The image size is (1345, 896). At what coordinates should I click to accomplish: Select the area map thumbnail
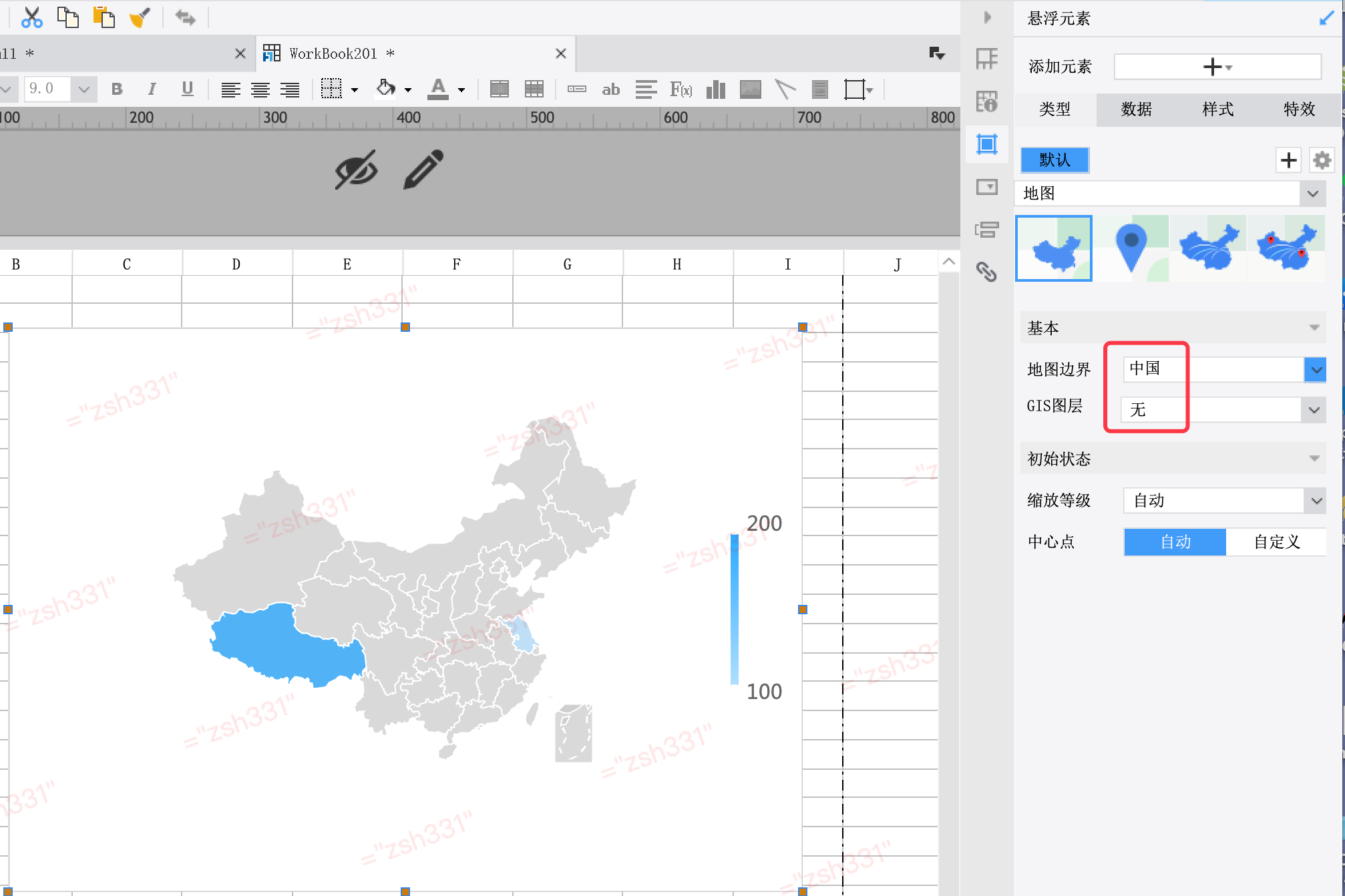point(1054,248)
